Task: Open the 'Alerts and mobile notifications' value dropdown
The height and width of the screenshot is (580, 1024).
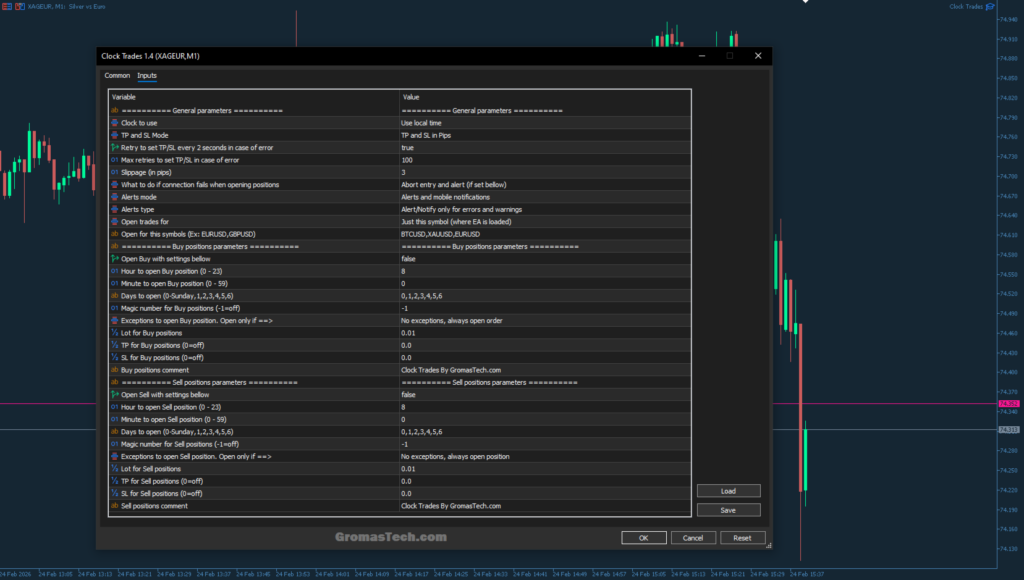Action: point(545,197)
